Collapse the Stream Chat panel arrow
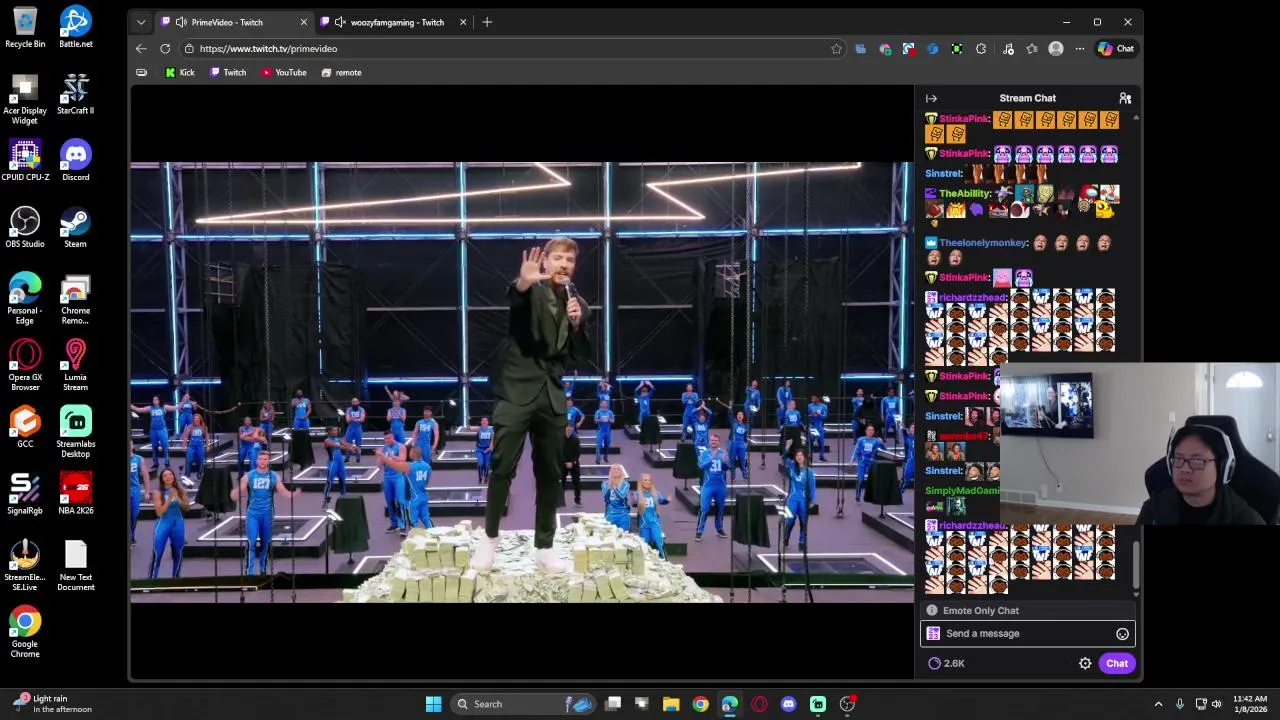This screenshot has width=1280, height=720. [x=931, y=98]
